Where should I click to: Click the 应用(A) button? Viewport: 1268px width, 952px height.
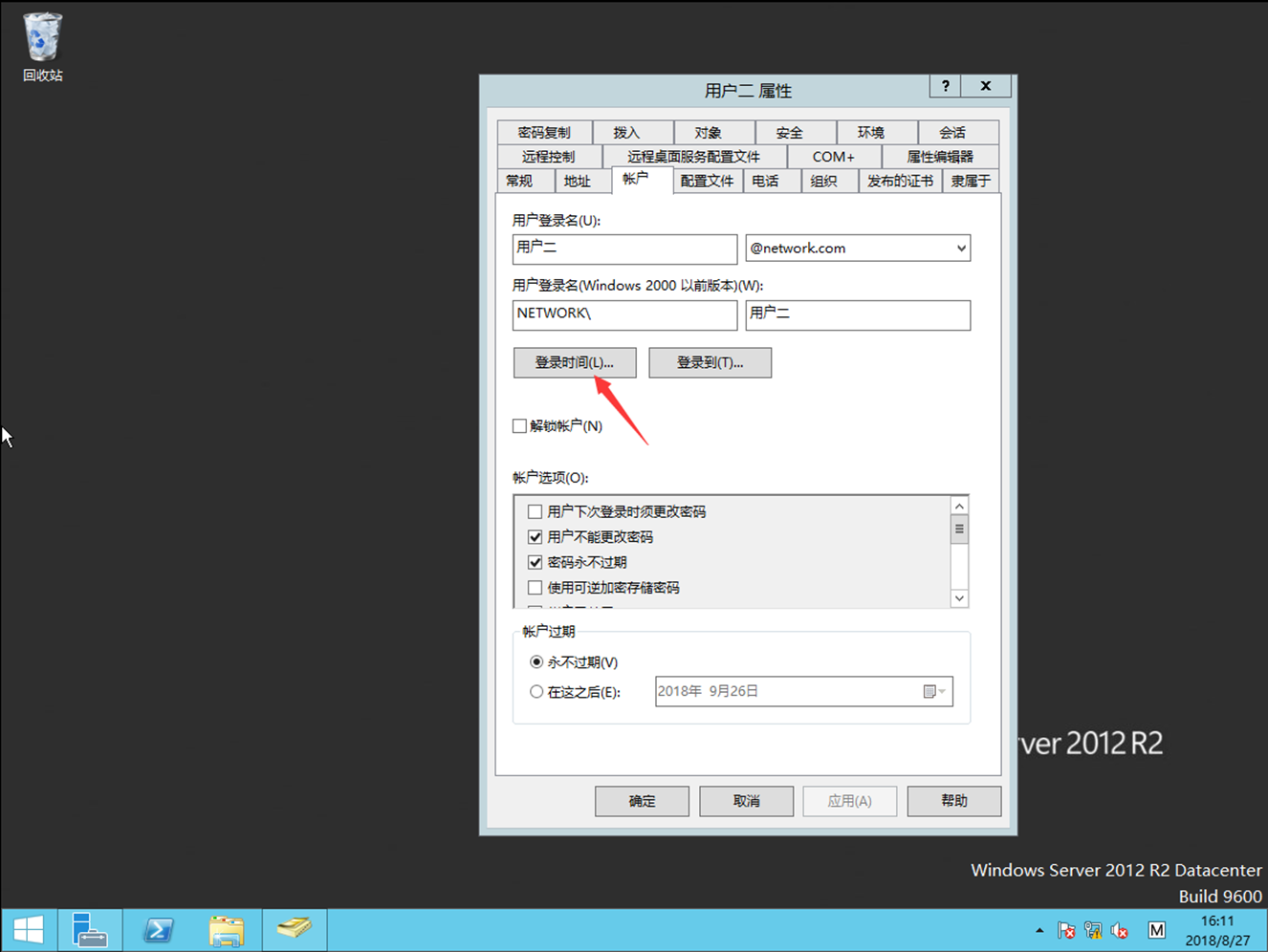coord(850,801)
